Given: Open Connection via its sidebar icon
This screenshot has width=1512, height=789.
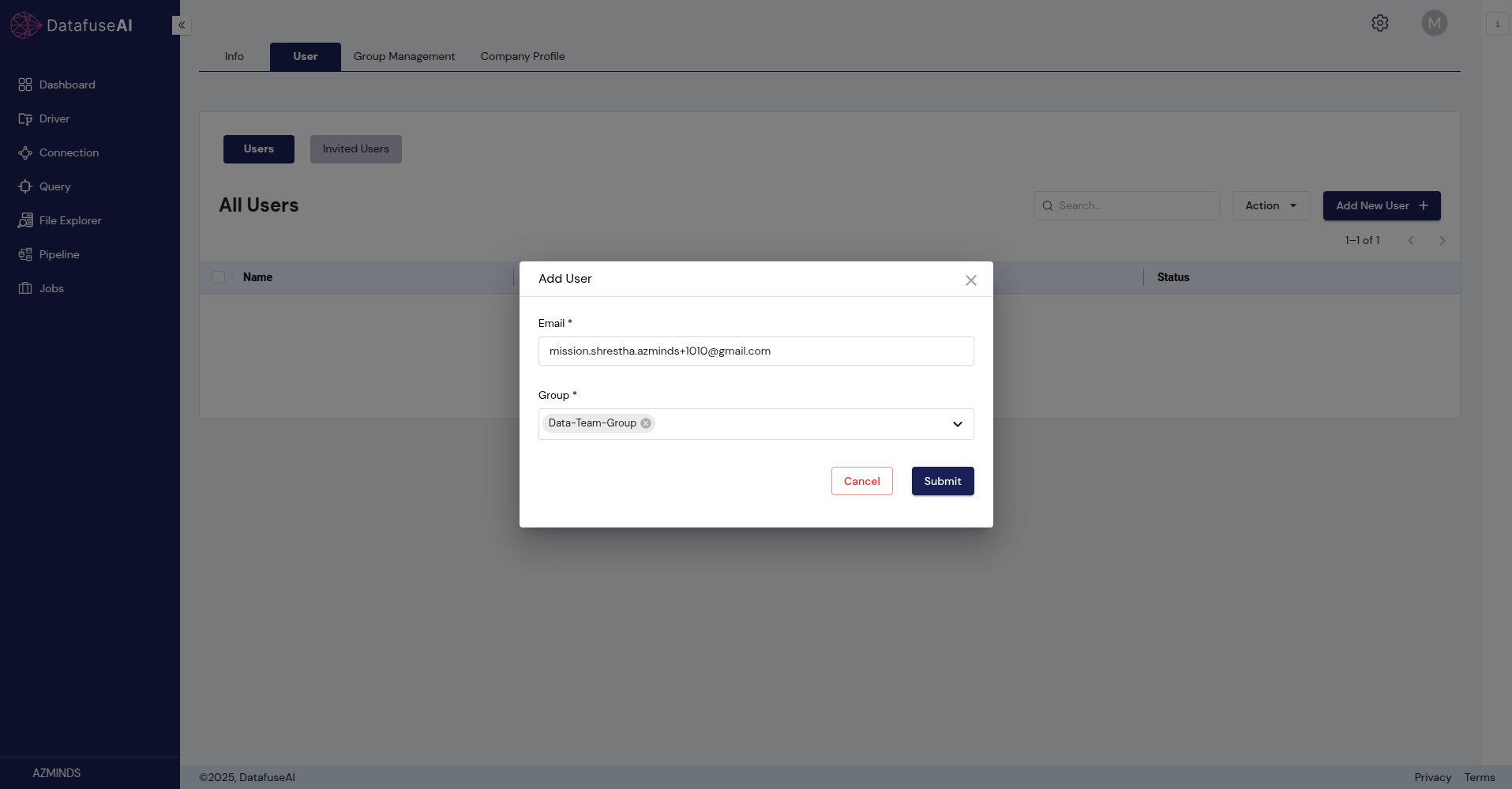Looking at the screenshot, I should (25, 152).
